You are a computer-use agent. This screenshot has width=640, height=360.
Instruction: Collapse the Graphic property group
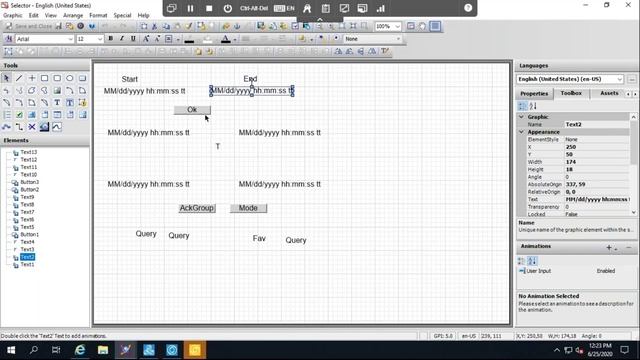521,117
